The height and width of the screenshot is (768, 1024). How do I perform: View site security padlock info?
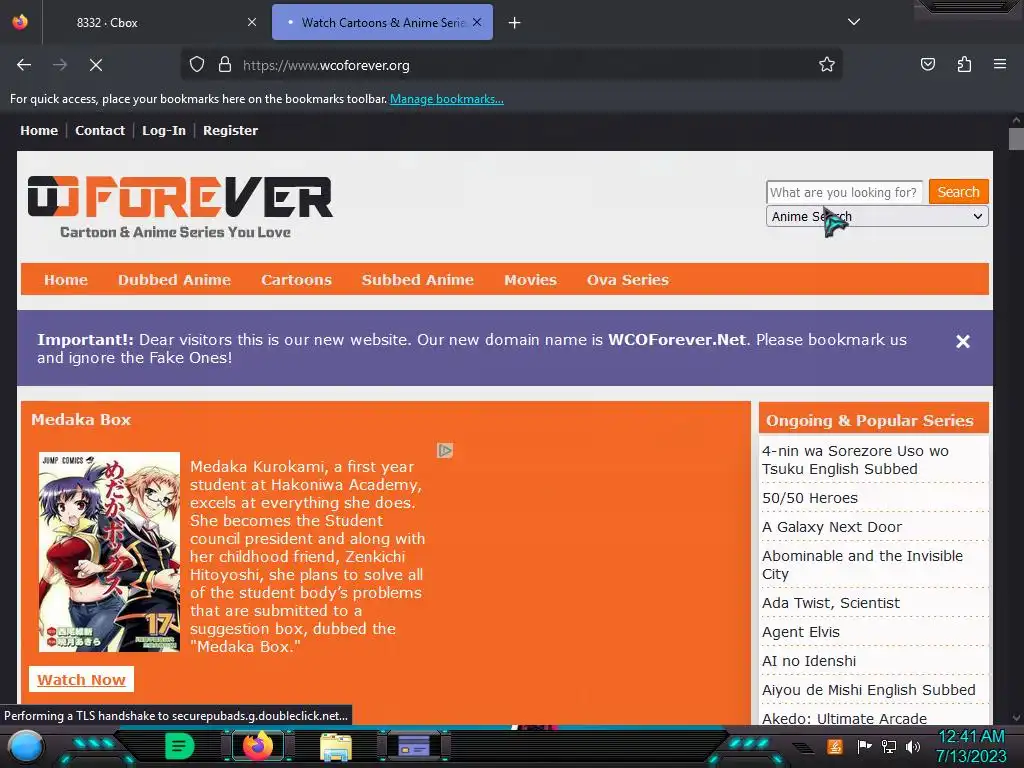coord(225,65)
